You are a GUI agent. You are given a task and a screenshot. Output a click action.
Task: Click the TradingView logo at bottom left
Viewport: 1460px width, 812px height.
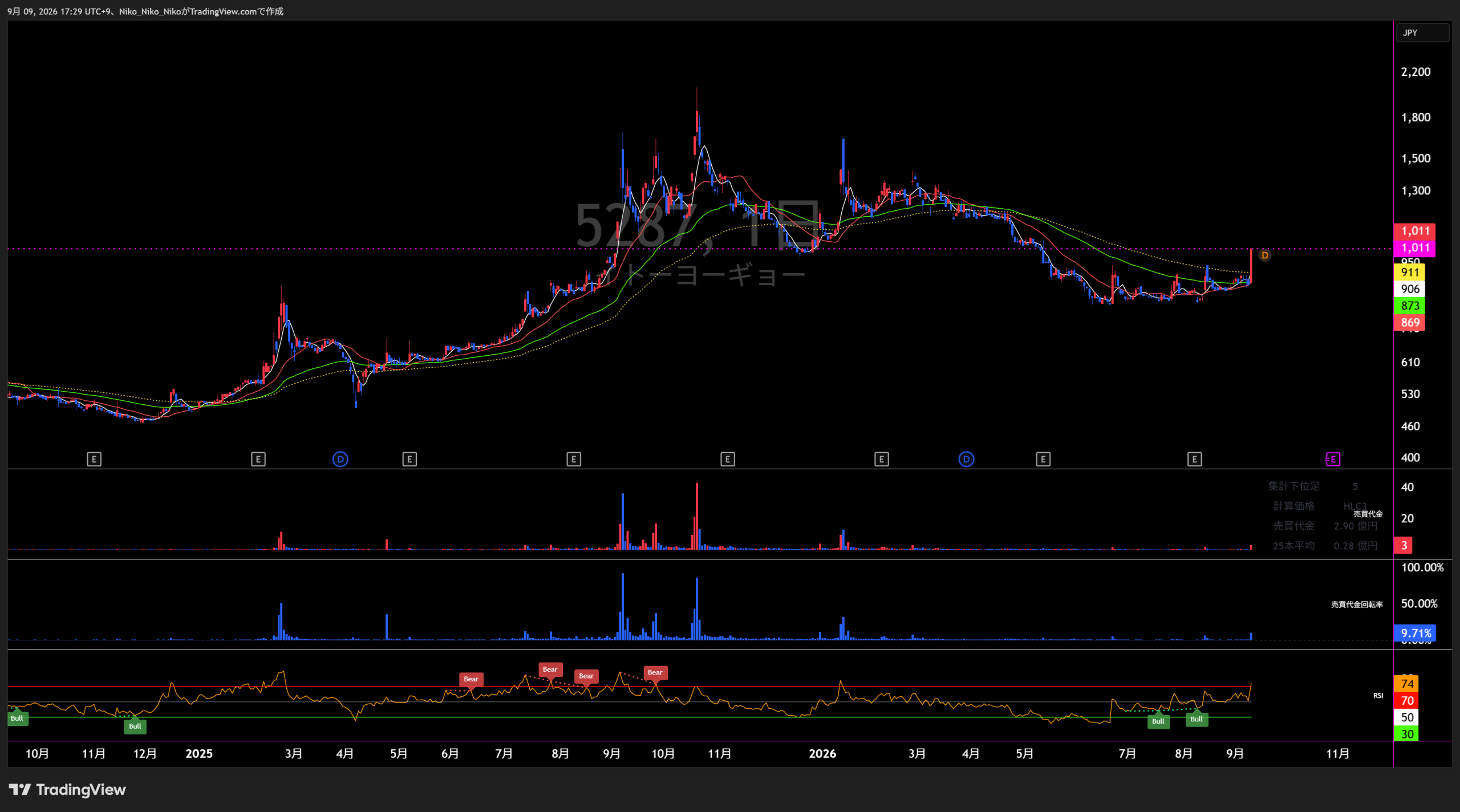(67, 790)
